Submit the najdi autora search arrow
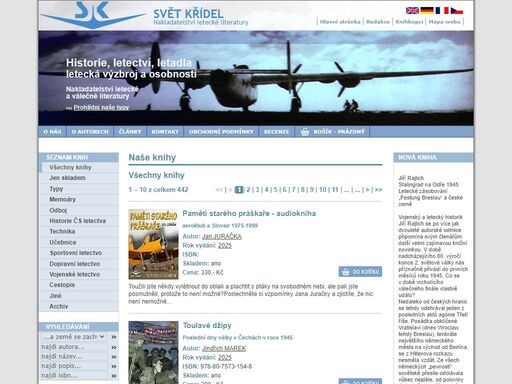 point(114,347)
